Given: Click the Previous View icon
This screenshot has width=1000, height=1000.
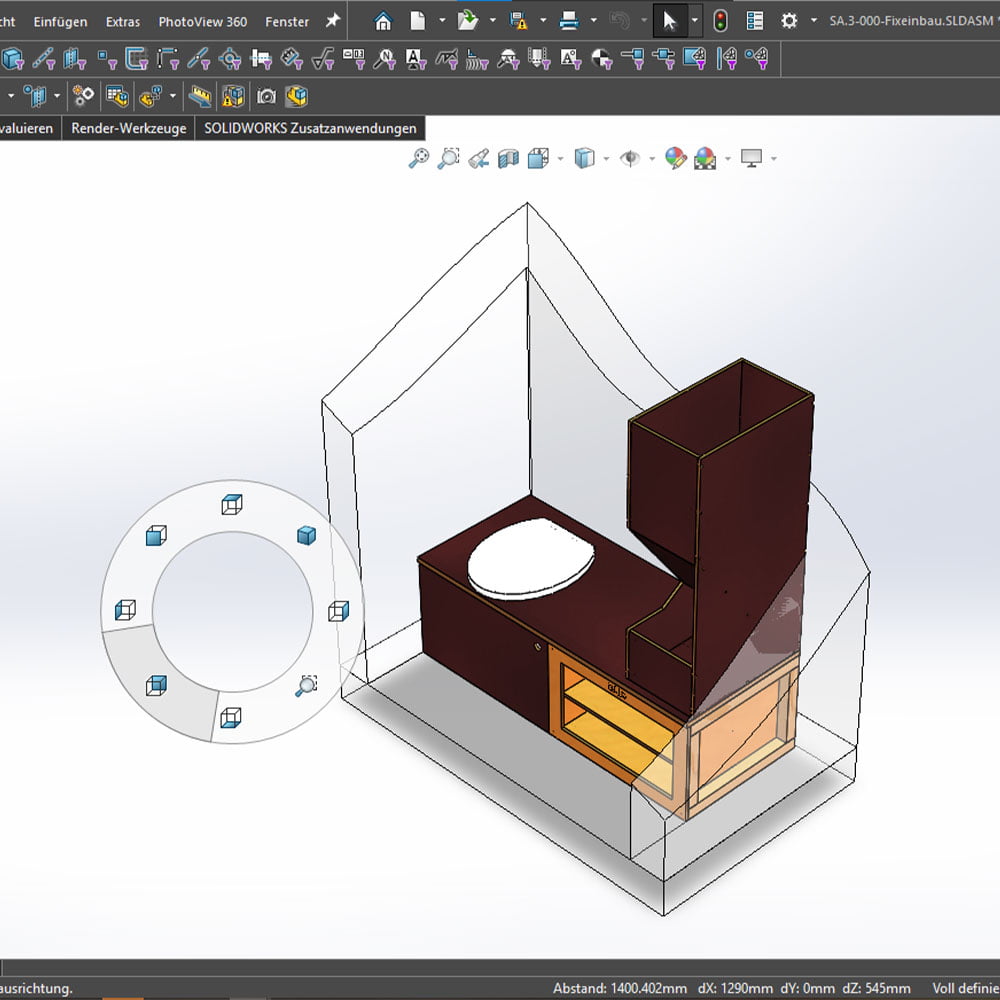Looking at the screenshot, I should (479, 158).
